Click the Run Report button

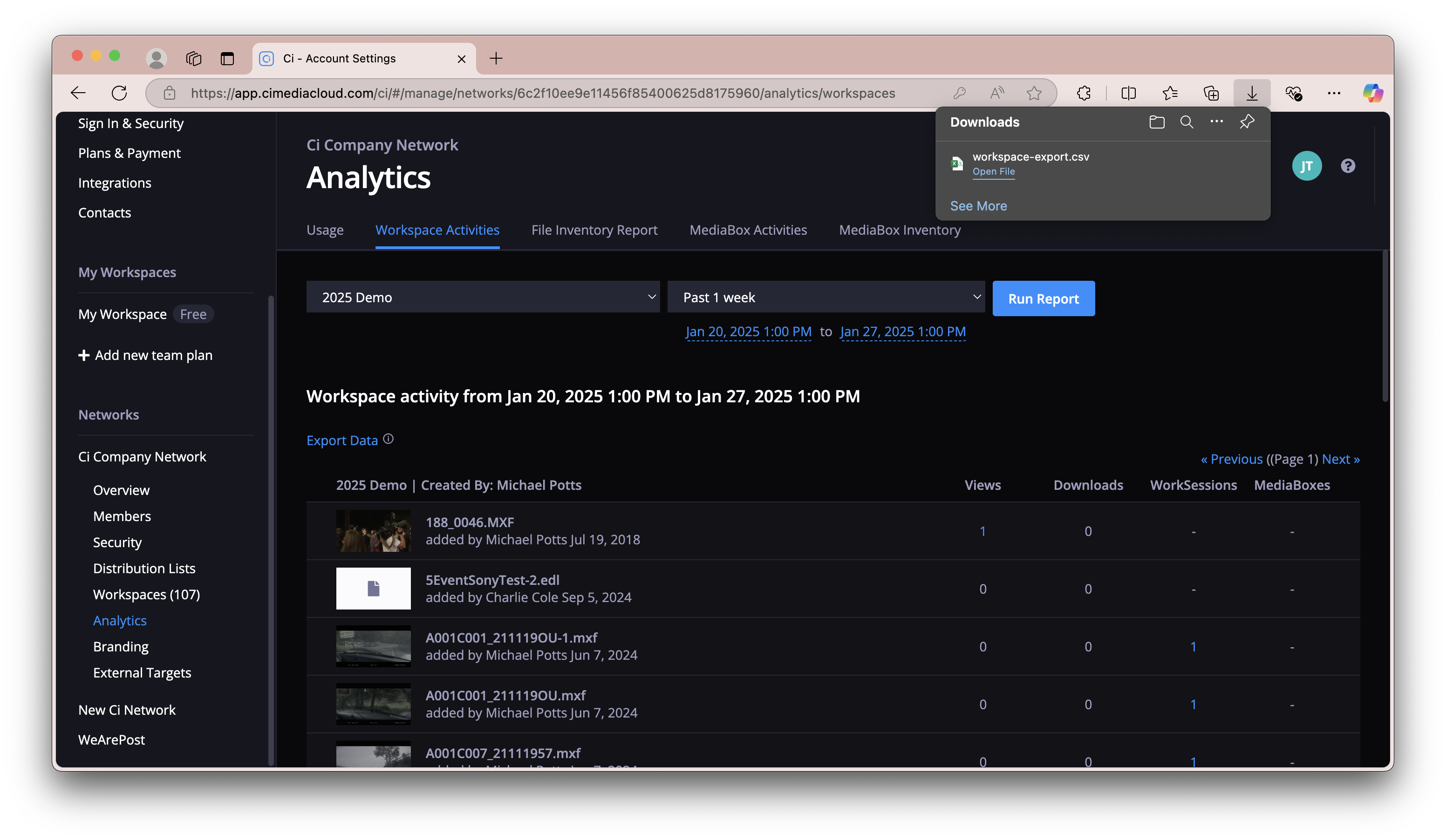1044,298
